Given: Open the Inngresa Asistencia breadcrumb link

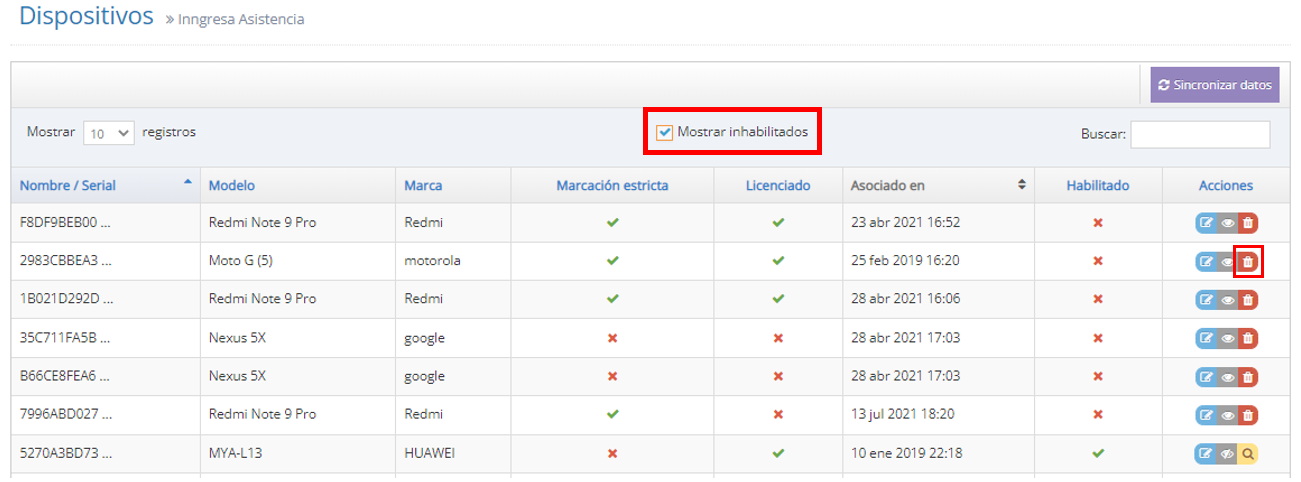Looking at the screenshot, I should [x=241, y=19].
